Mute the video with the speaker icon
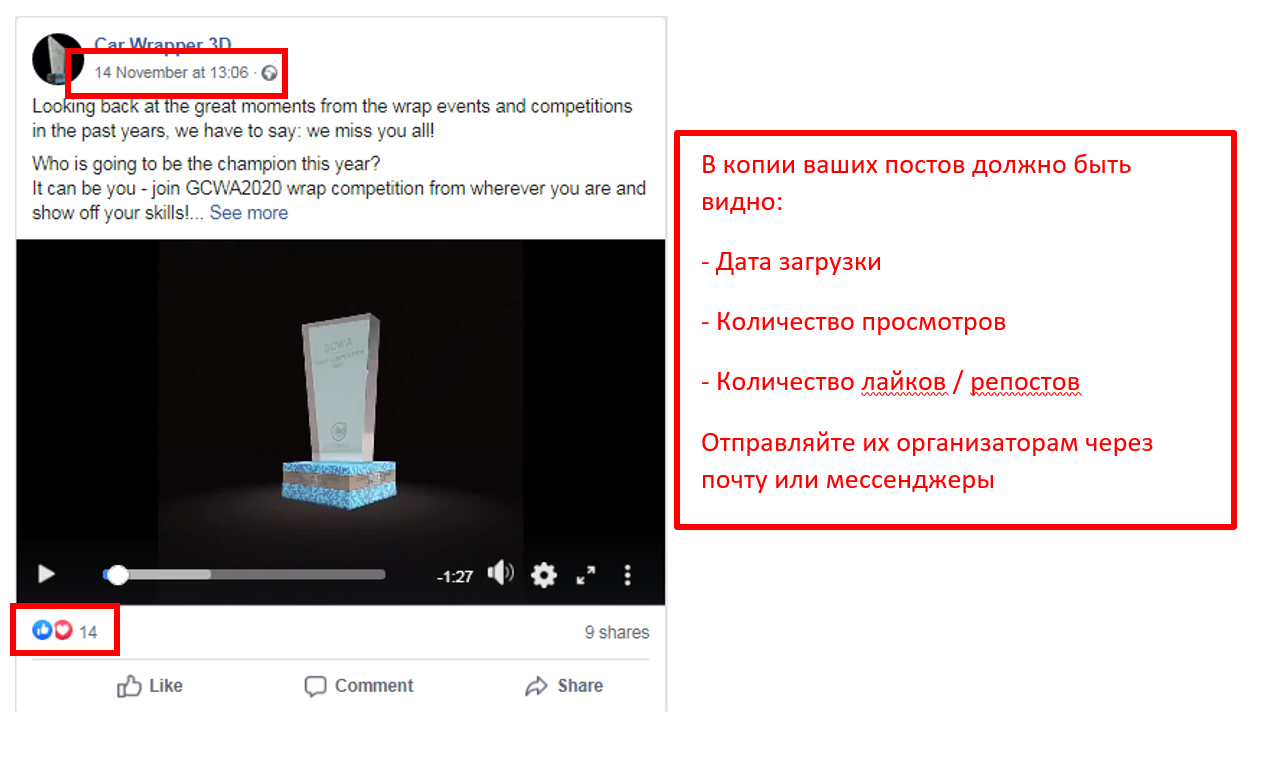 tap(500, 573)
